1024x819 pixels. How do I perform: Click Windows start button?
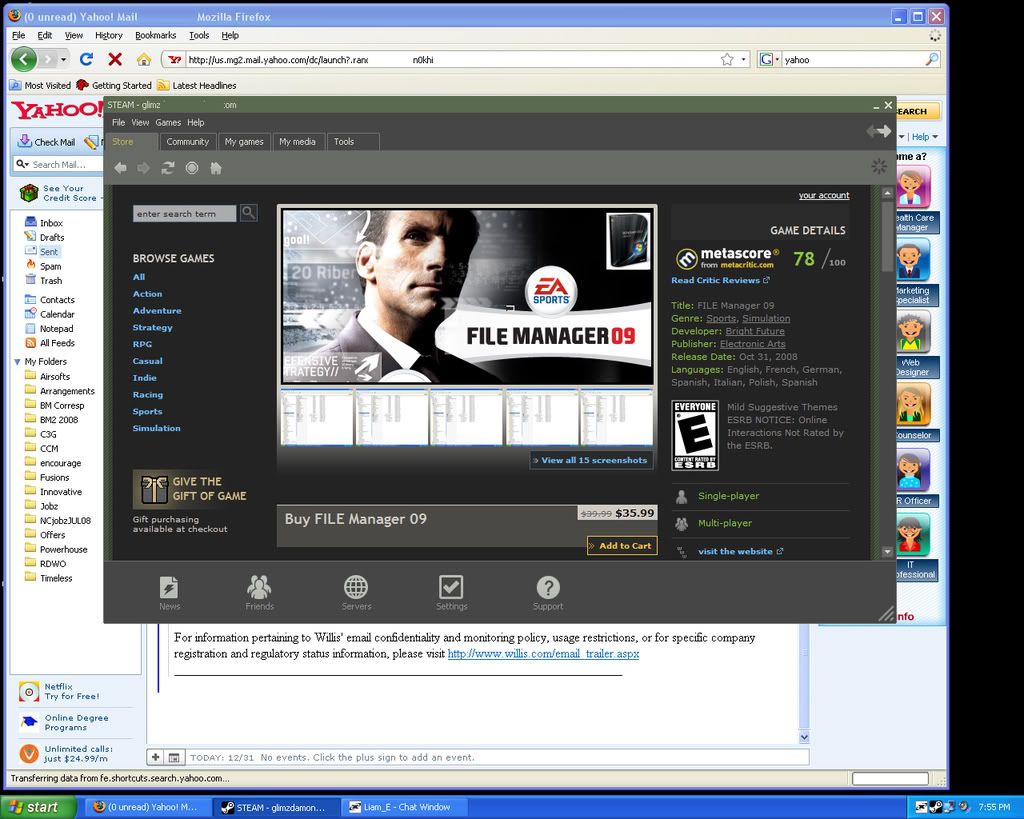(x=39, y=807)
